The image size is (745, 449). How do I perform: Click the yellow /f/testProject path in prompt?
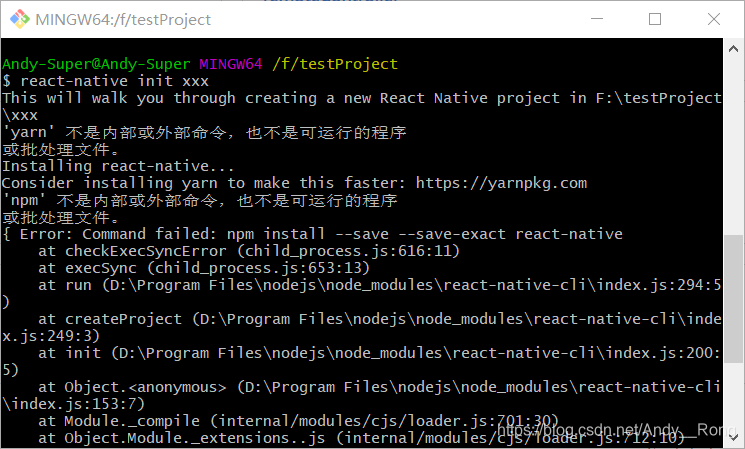[335, 64]
